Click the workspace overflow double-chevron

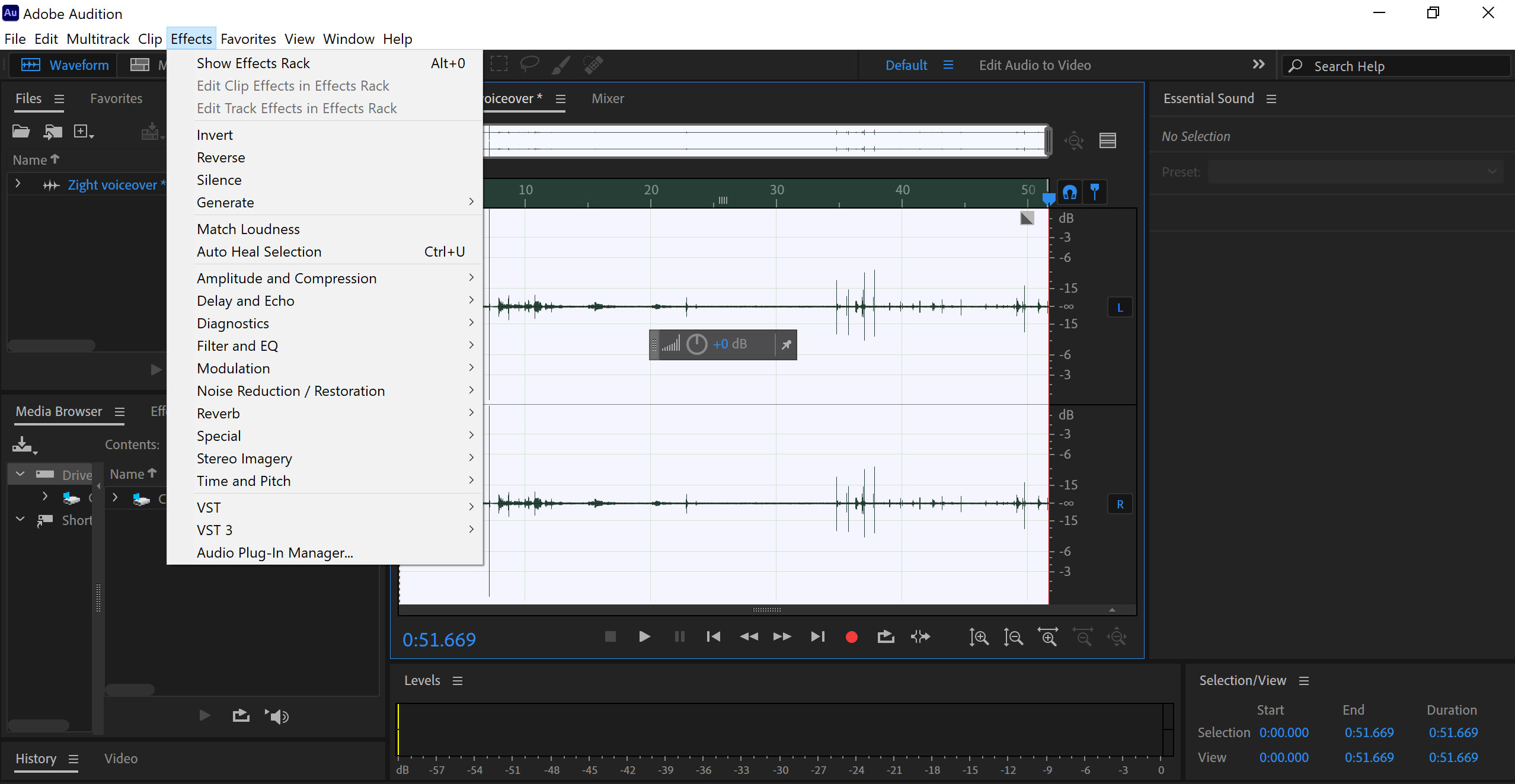pos(1258,64)
